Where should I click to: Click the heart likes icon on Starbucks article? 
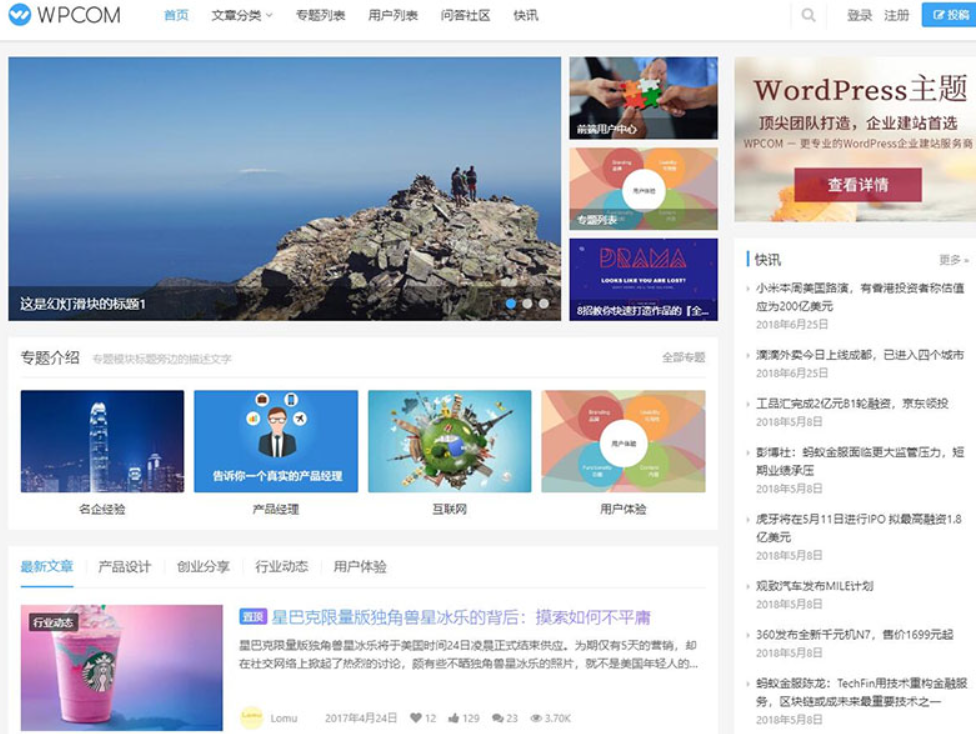point(415,718)
